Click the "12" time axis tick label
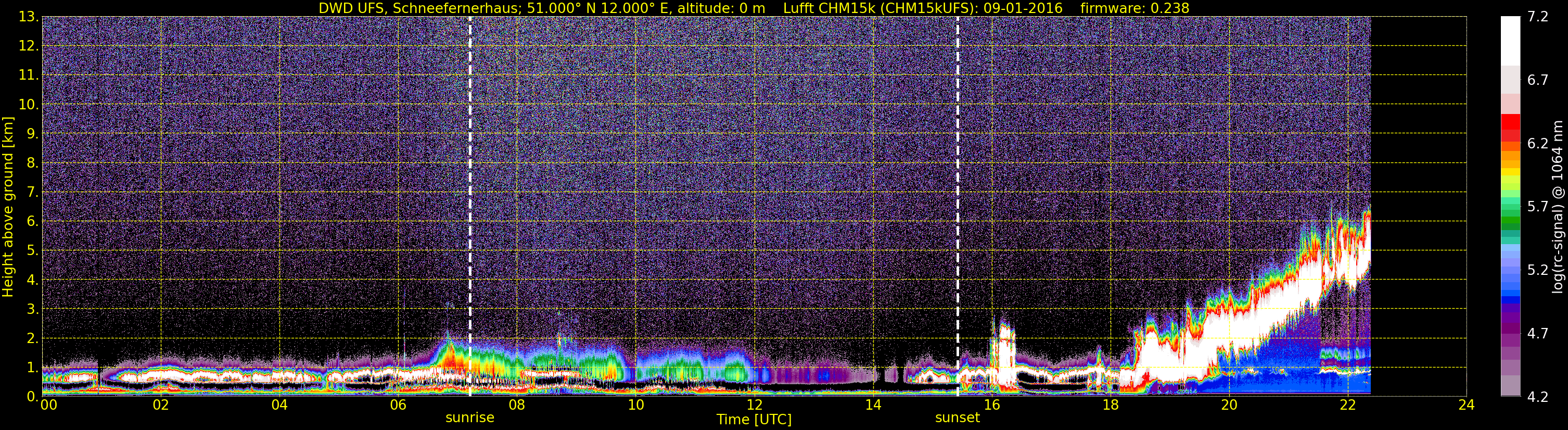The height and width of the screenshot is (430, 1568). (x=754, y=406)
